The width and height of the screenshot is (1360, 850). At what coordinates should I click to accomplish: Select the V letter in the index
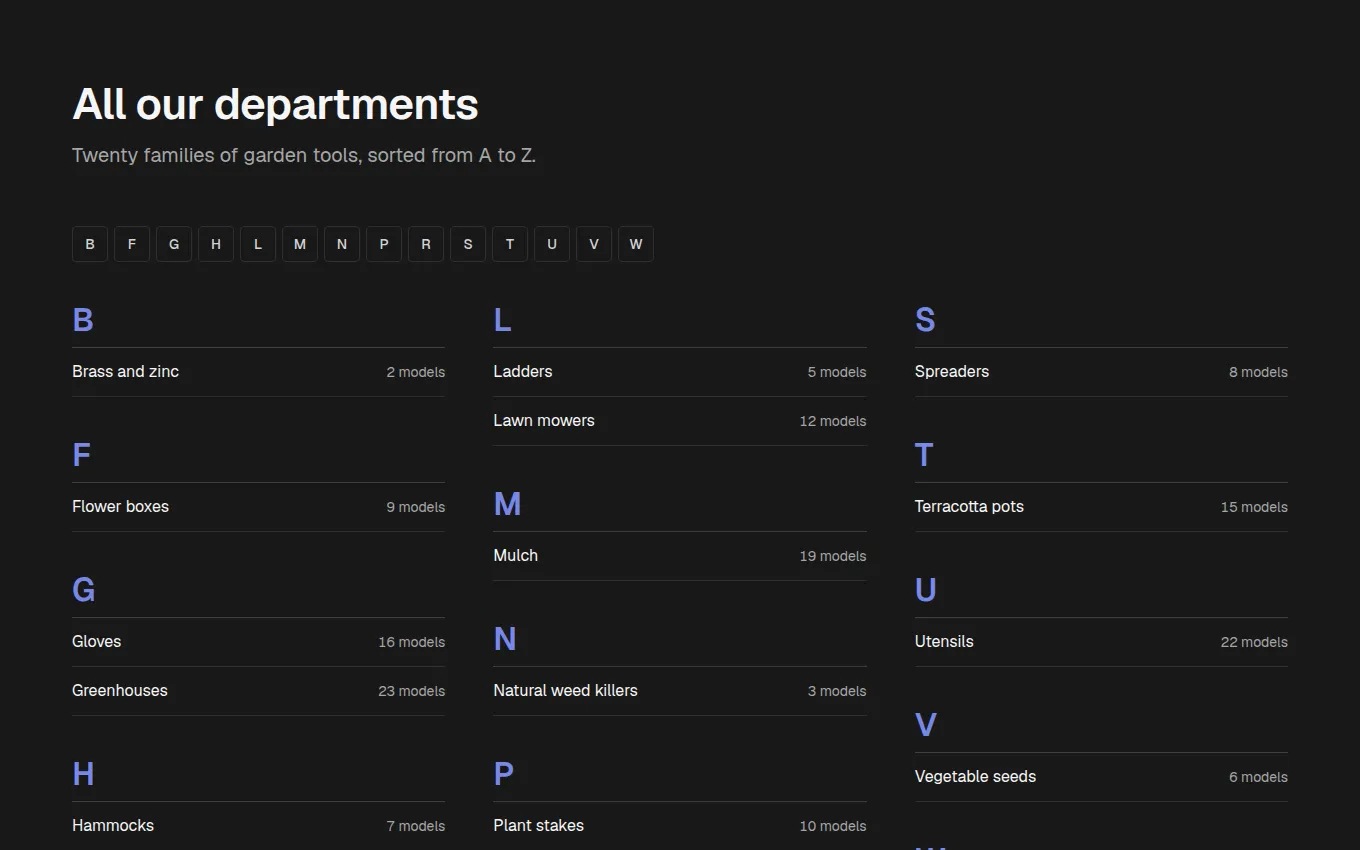pyautogui.click(x=594, y=244)
